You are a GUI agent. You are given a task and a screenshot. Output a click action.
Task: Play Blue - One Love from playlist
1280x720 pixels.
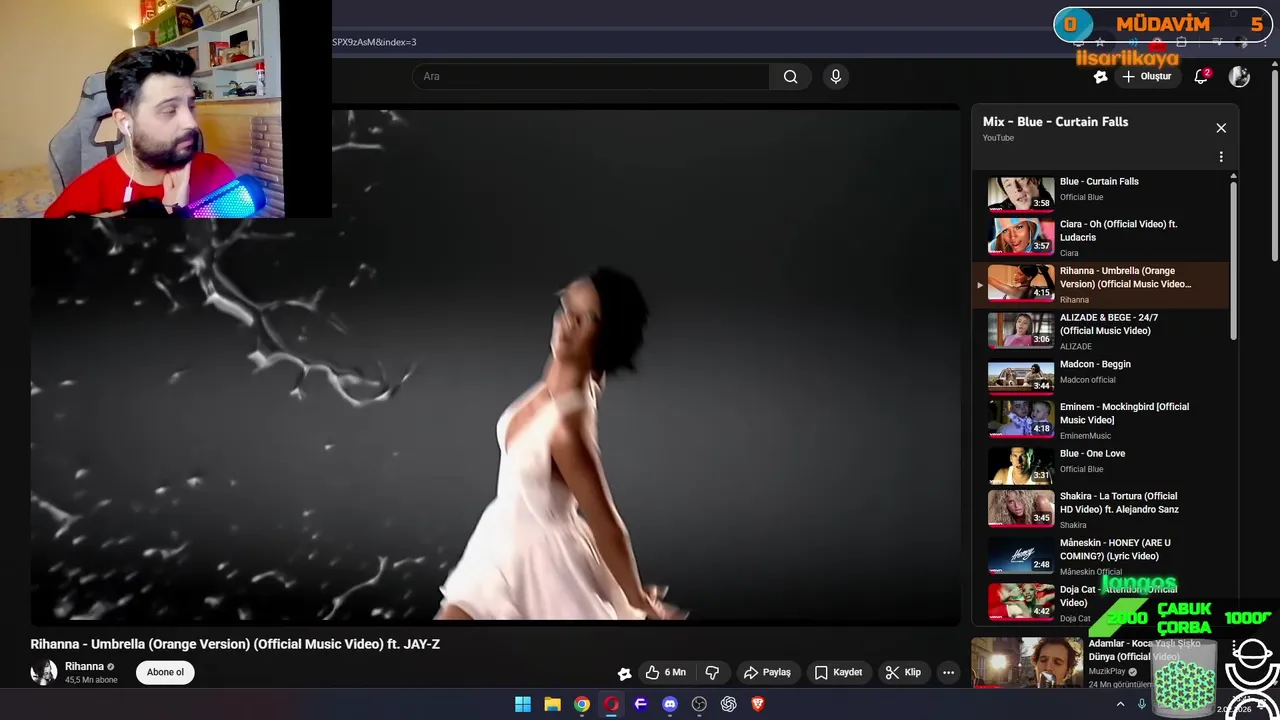(x=1100, y=465)
